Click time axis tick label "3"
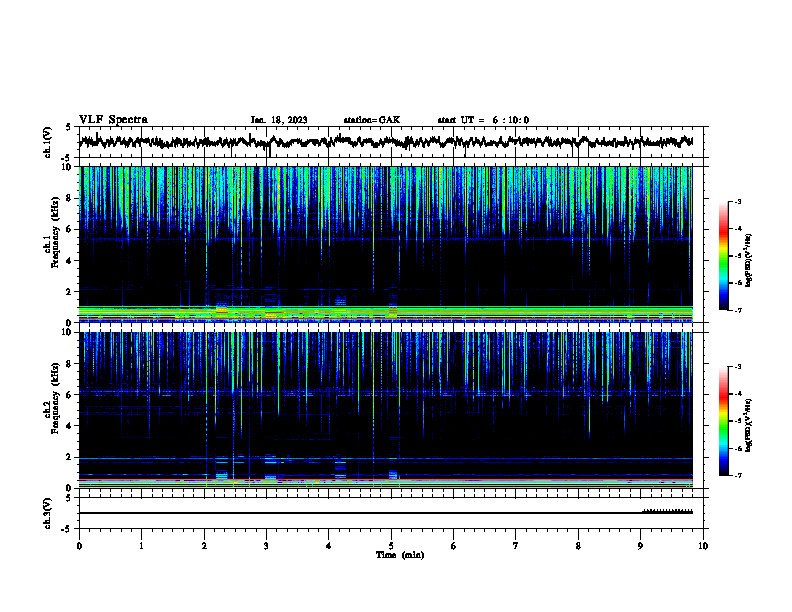The image size is (792, 612). tap(266, 546)
